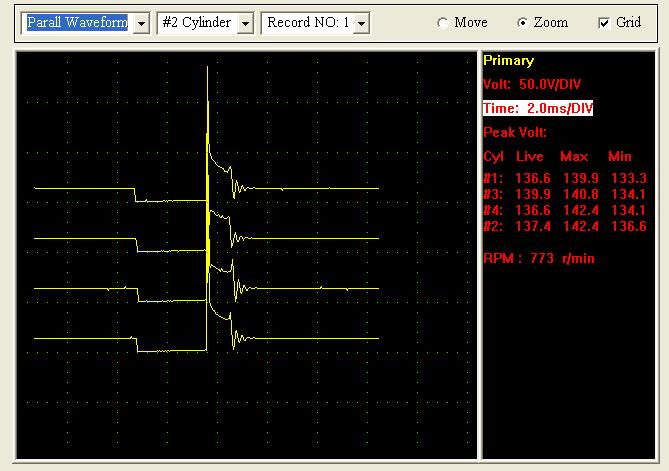Viewport: 669px width, 471px height.
Task: Click the Volt: 50.0V/DIV setting
Action: click(x=532, y=84)
